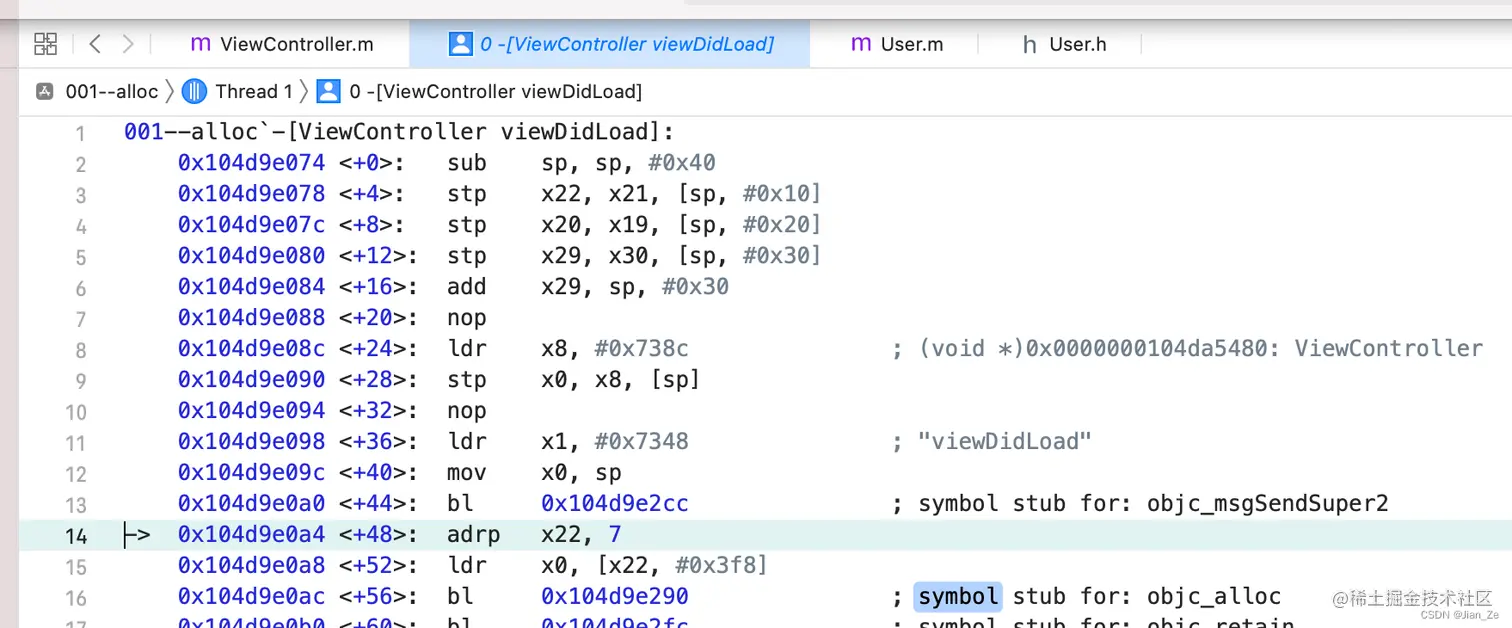
Task: Select the 0 -[ViewController viewDidLoad] tab
Action: tap(610, 44)
